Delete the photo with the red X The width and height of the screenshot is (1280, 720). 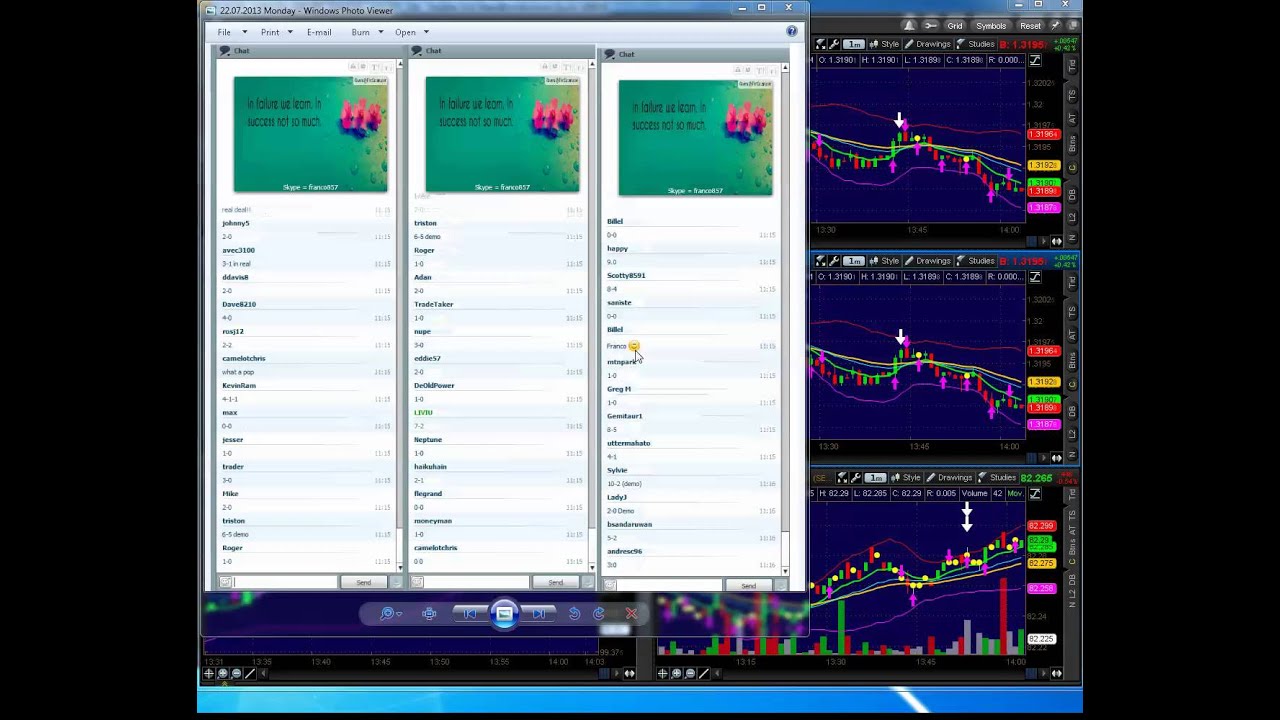point(631,614)
